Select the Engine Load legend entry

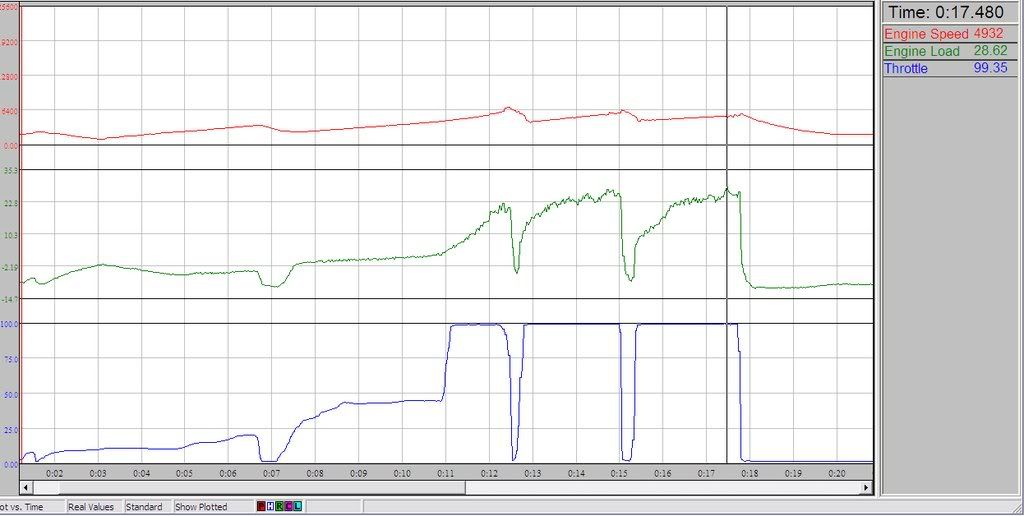922,51
